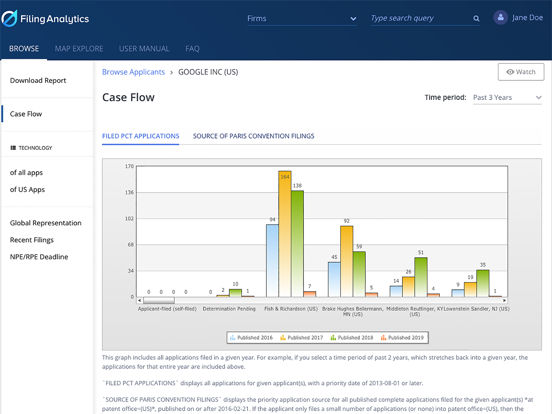
Task: Open 'of all apps' in sidebar
Action: [26, 172]
